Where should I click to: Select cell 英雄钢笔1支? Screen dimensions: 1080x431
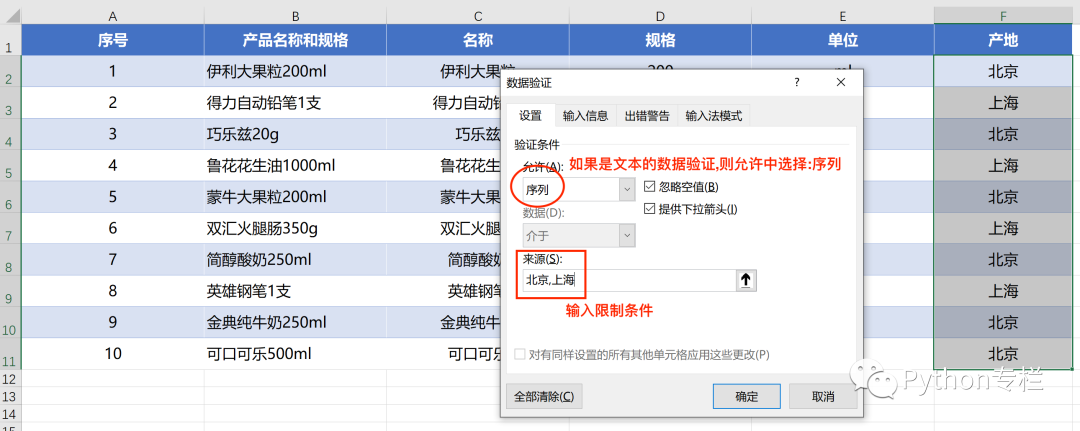coord(295,291)
